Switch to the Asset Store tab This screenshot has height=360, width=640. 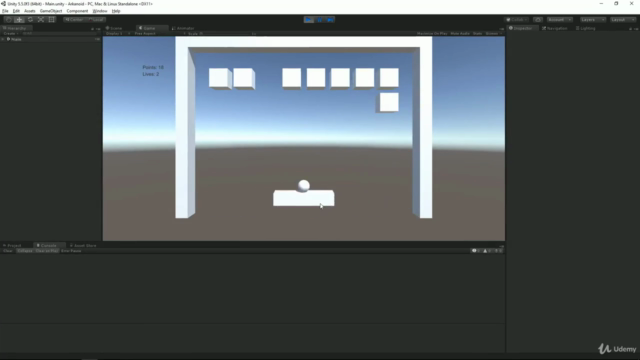[83, 245]
